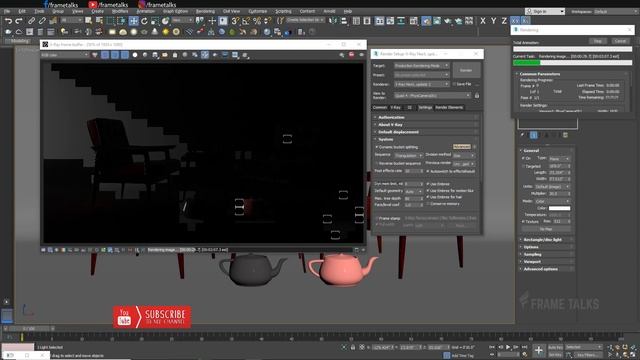
Task: Open the Render Setup toolbar icon
Action: point(426,21)
